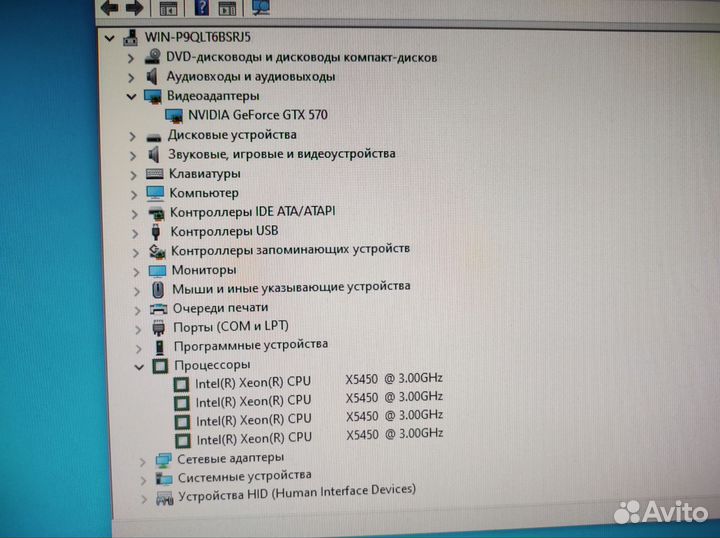Expand Контроллеры запоминающих устройств

[135, 252]
